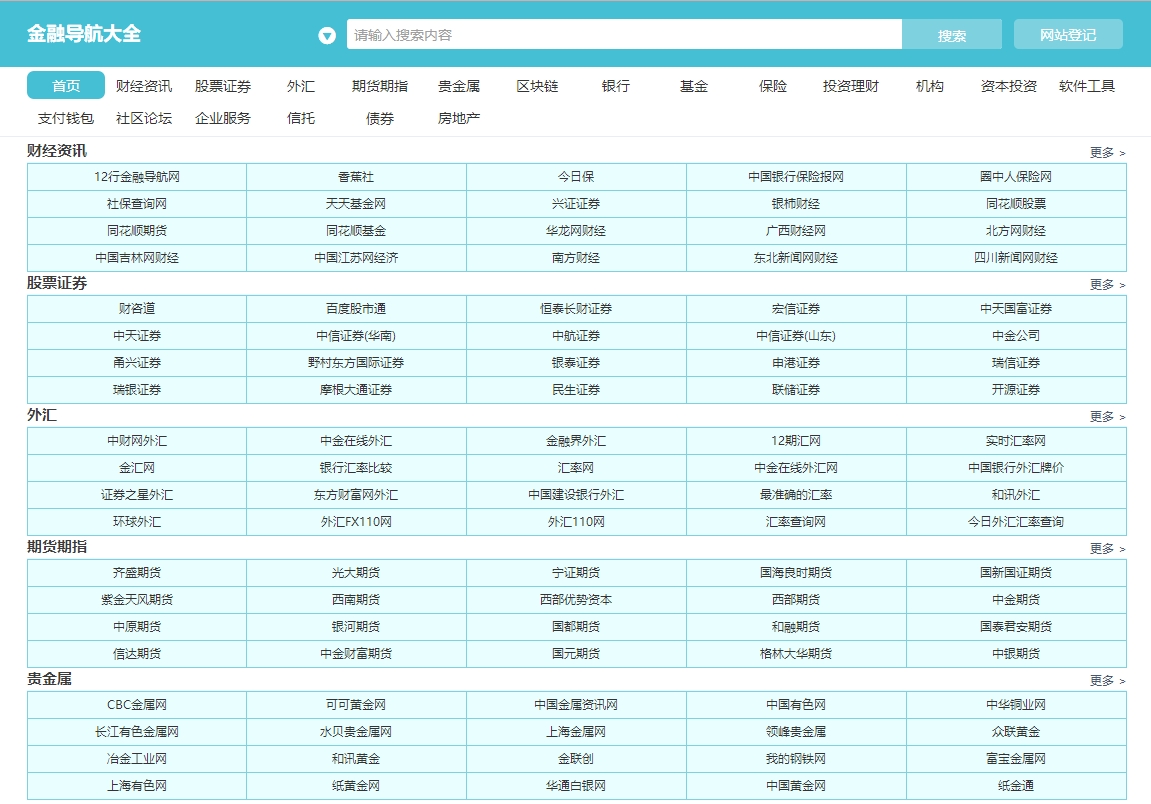This screenshot has width=1151, height=804.
Task: Expand 更多 for the 期货期指 section
Action: pos(1107,549)
